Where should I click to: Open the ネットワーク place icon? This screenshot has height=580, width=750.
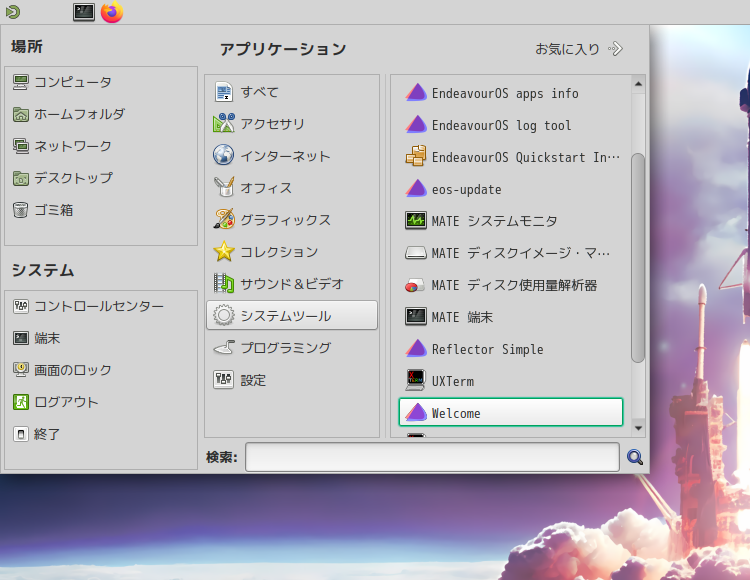[x=21, y=146]
